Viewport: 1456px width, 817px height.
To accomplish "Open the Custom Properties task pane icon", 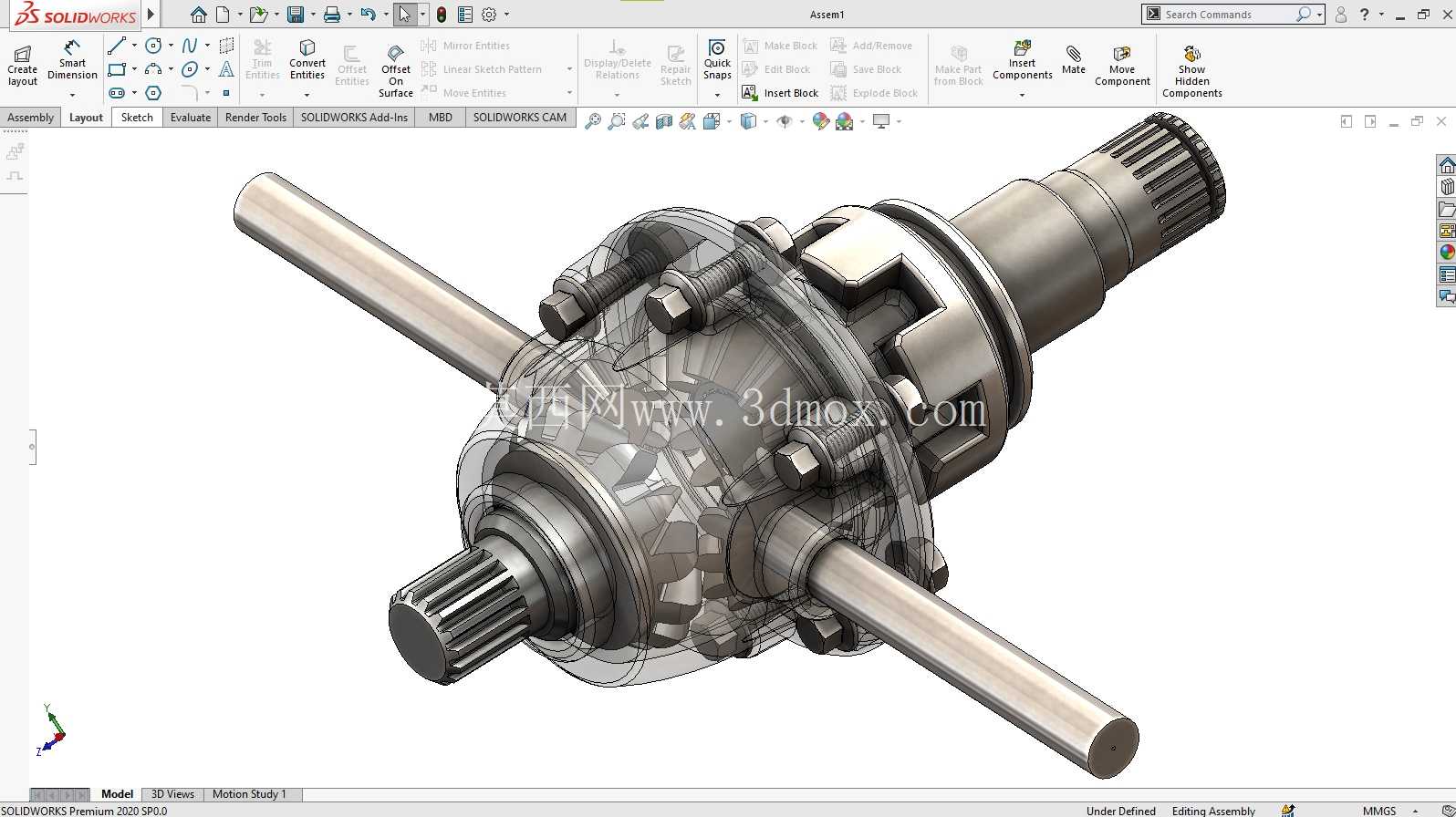I will [1447, 274].
